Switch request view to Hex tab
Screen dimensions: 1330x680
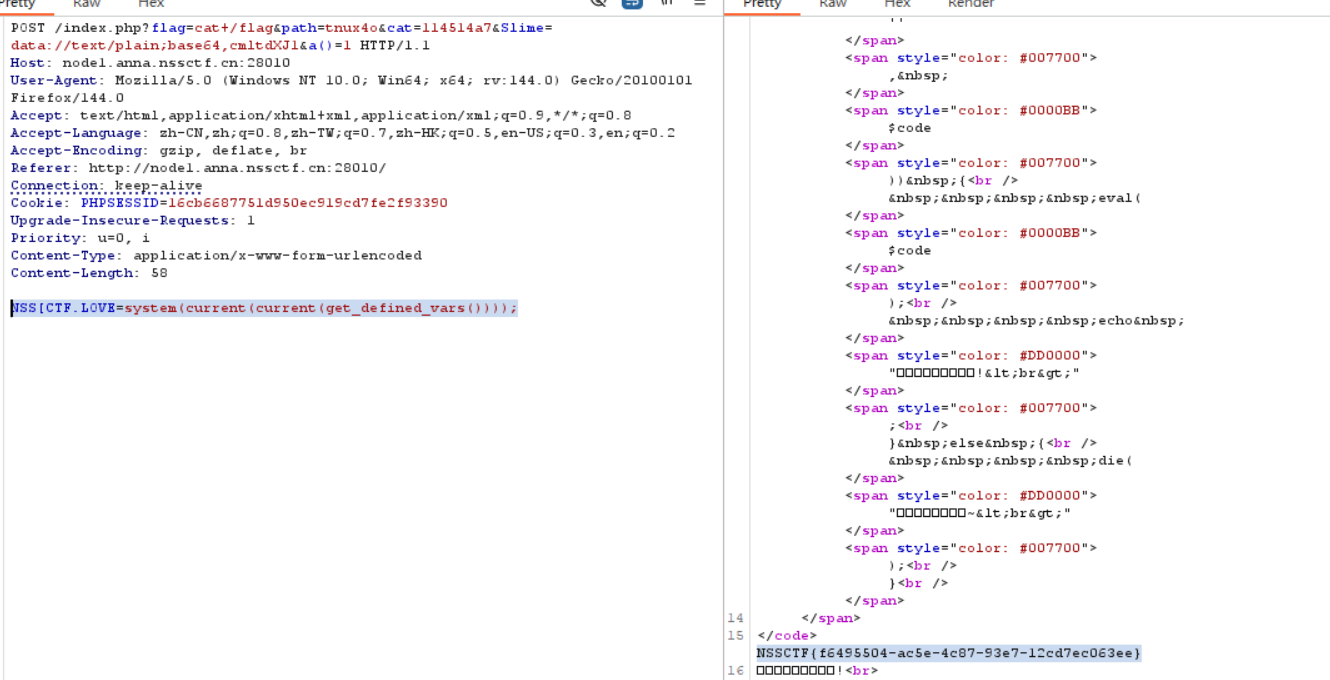(x=151, y=4)
